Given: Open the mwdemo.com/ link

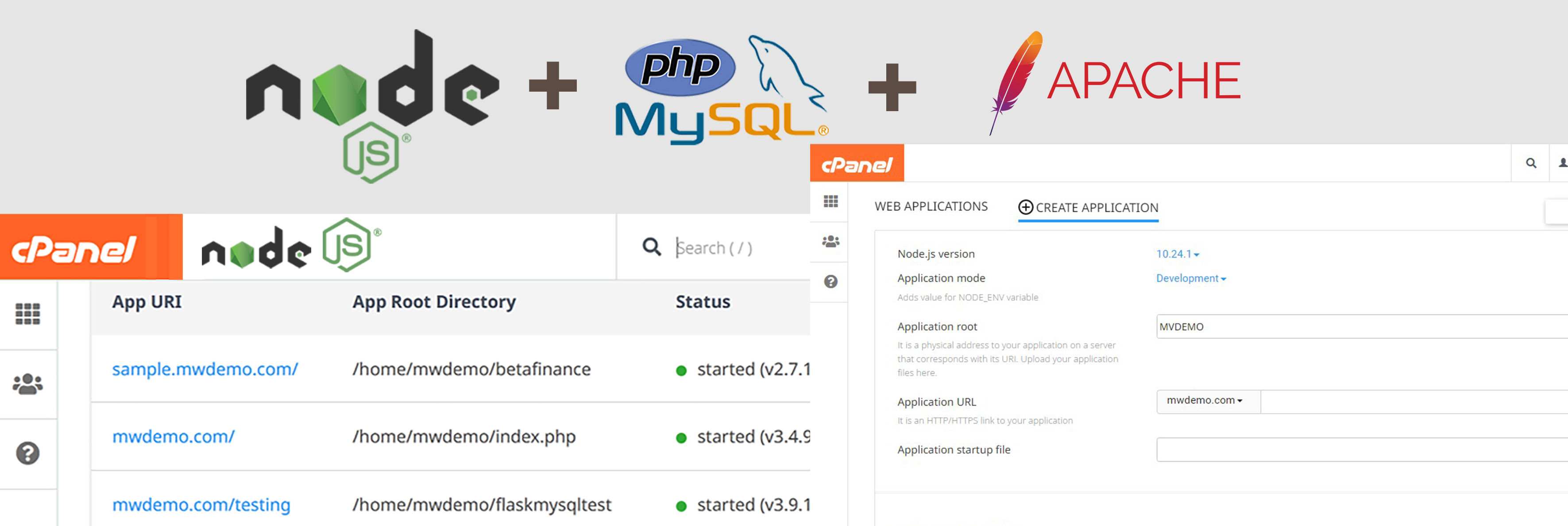Looking at the screenshot, I should (x=173, y=437).
